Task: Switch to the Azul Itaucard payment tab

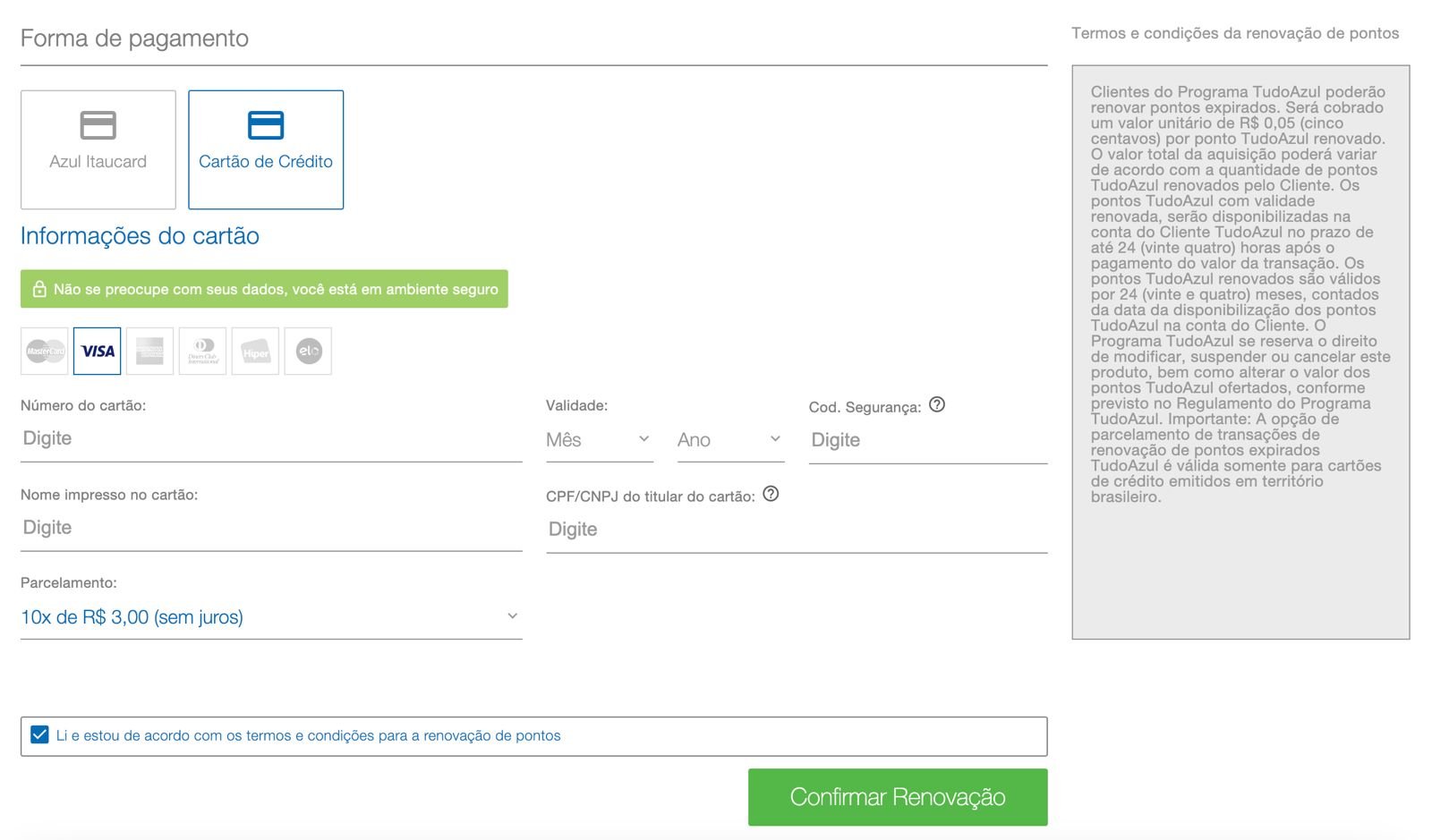Action: tap(98, 149)
